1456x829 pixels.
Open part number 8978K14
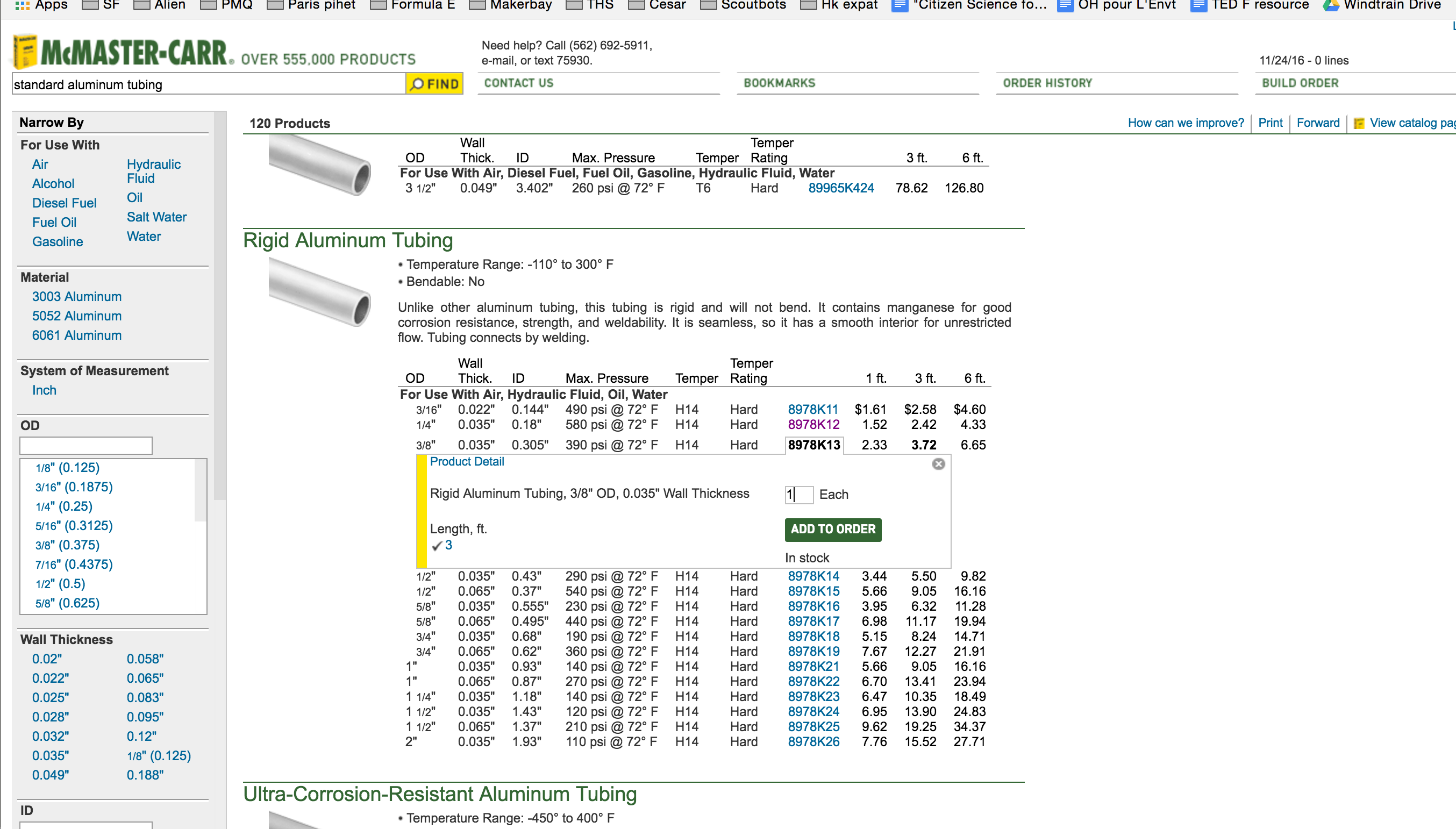coord(813,576)
